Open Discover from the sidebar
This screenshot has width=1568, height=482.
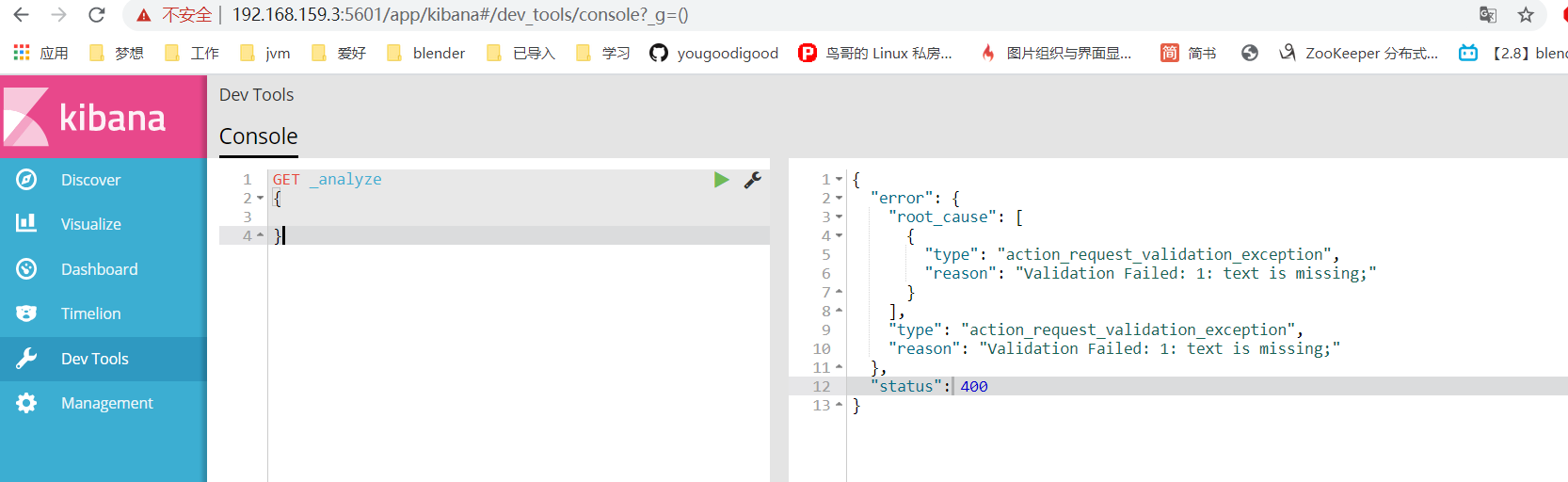[104, 180]
